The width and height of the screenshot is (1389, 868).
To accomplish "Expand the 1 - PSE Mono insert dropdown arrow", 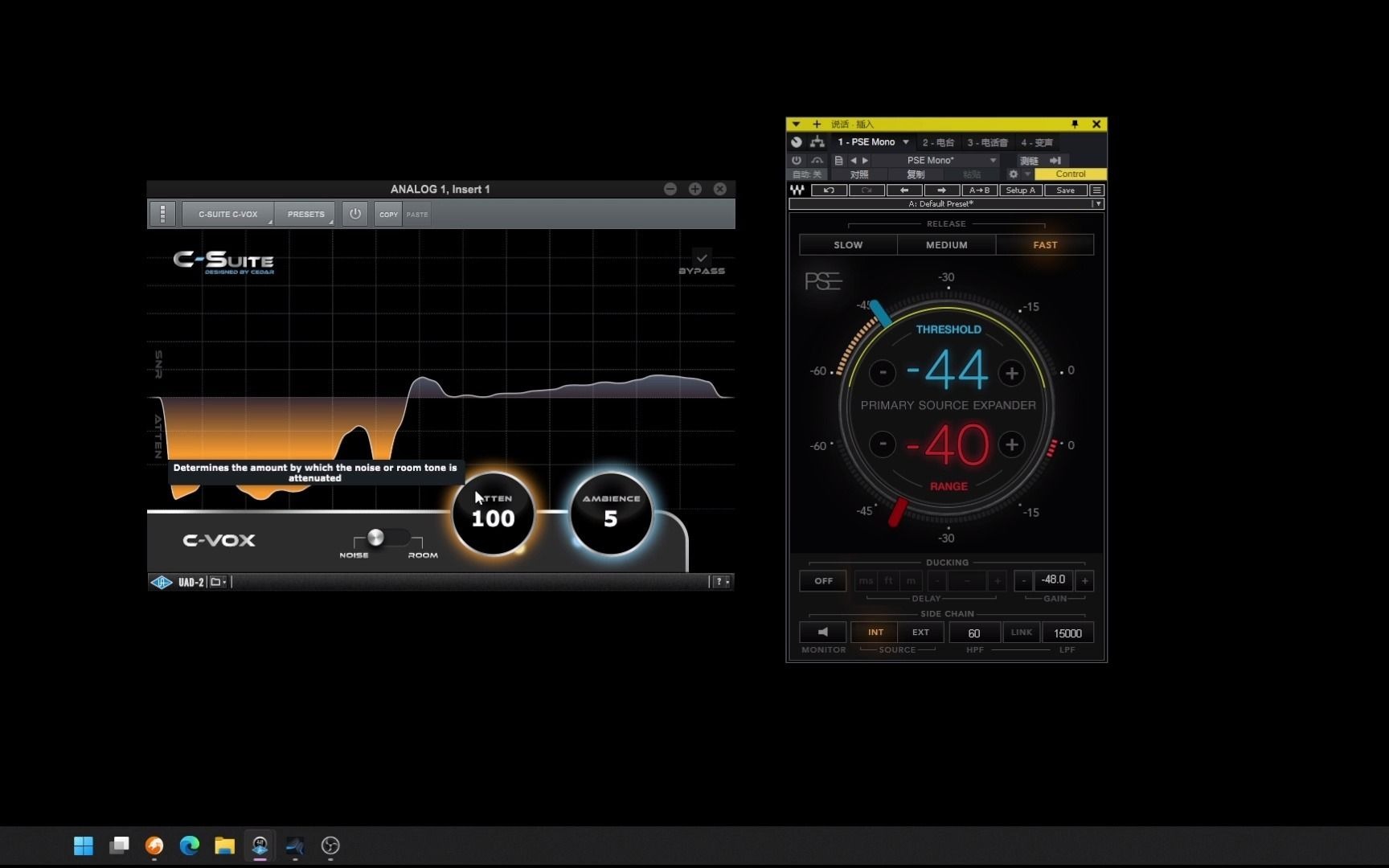I will pyautogui.click(x=906, y=142).
